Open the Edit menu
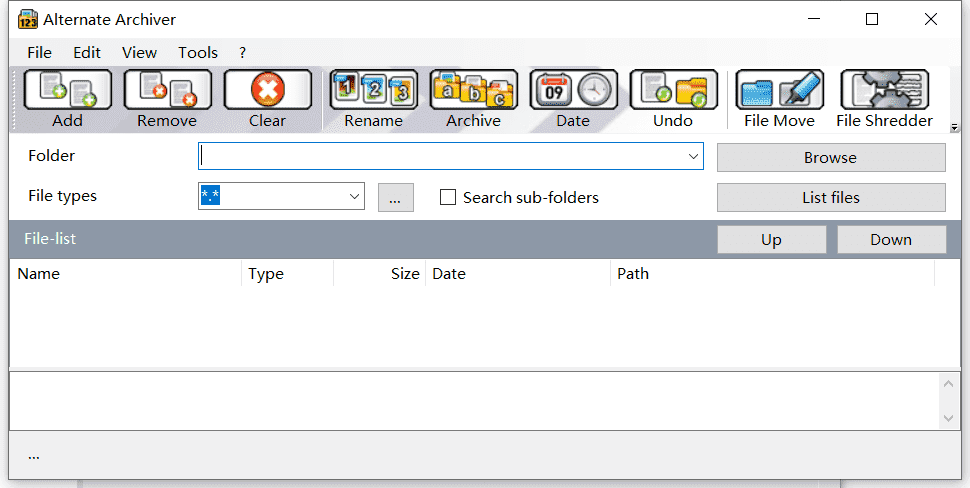970x488 pixels. (87, 53)
